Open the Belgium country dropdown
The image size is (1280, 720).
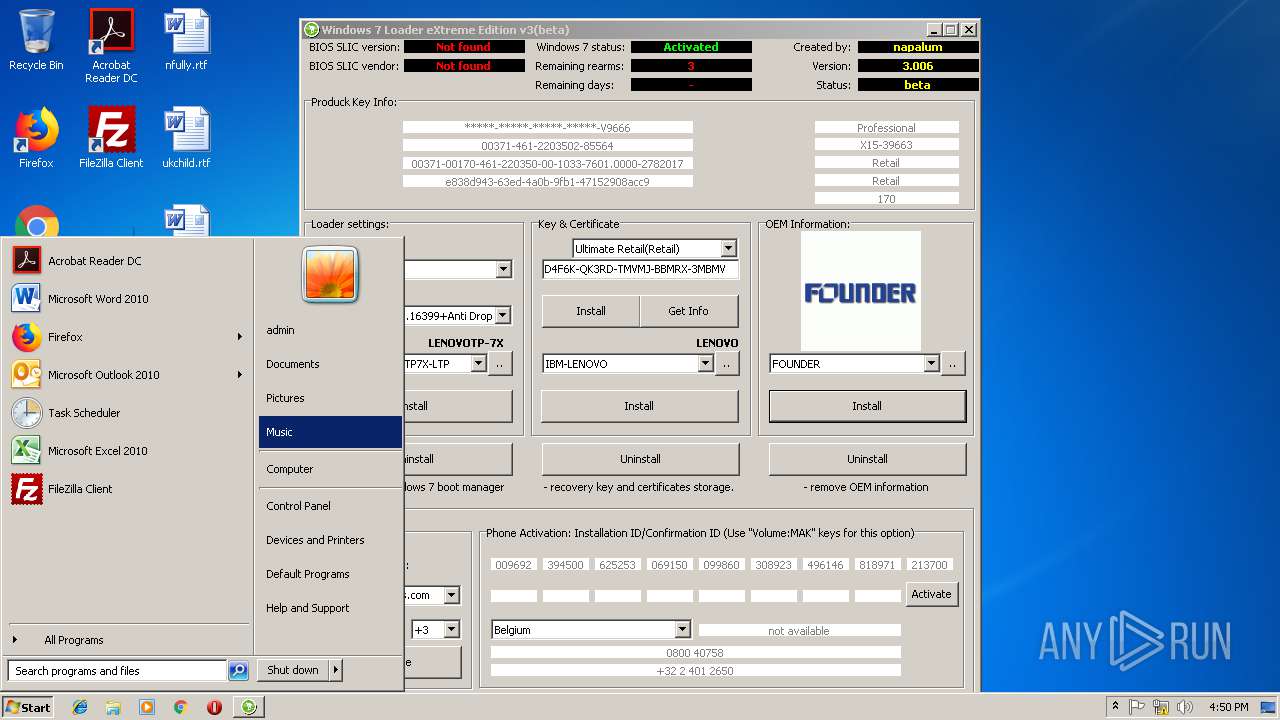(x=682, y=630)
